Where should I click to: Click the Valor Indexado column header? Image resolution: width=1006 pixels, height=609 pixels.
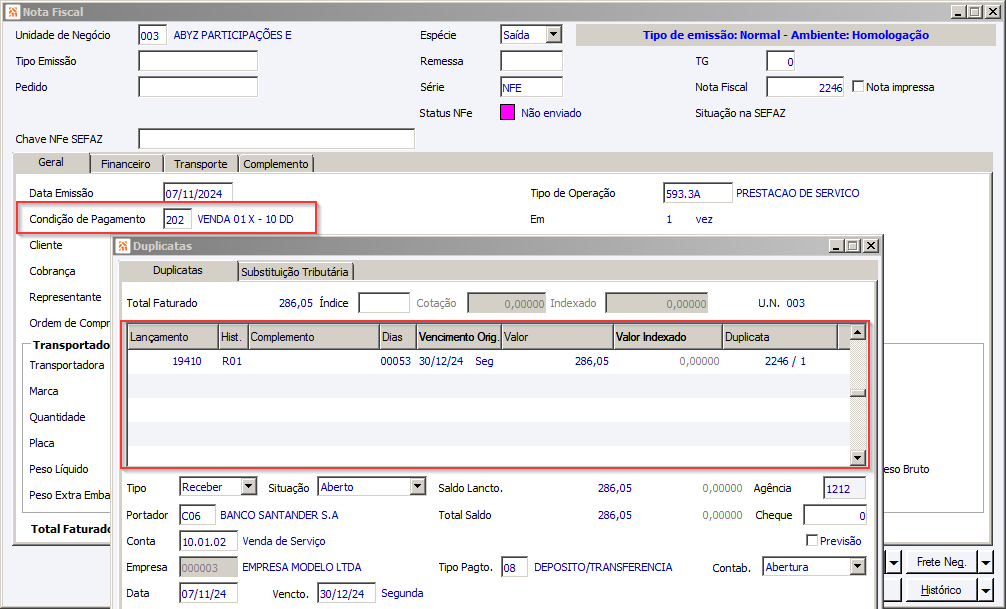668,337
